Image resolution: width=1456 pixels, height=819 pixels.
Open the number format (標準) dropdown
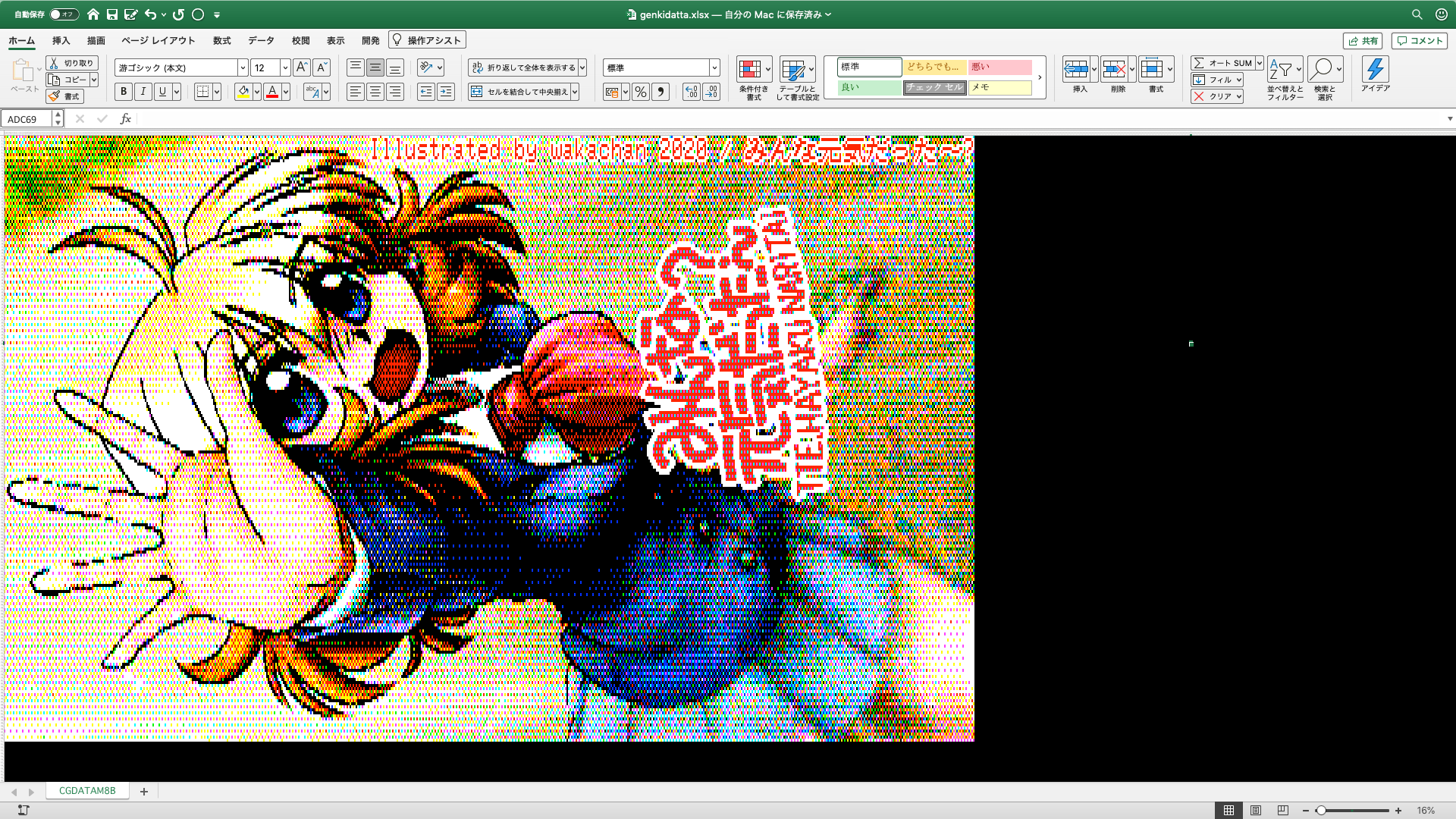pos(714,67)
